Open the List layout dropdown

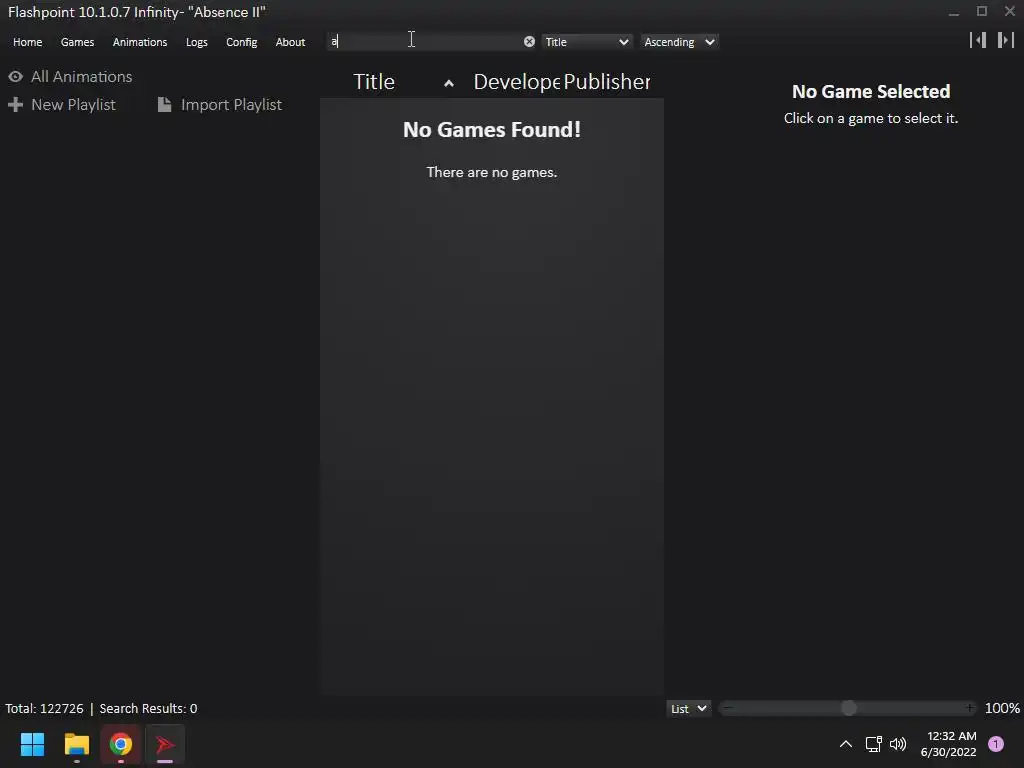point(688,709)
